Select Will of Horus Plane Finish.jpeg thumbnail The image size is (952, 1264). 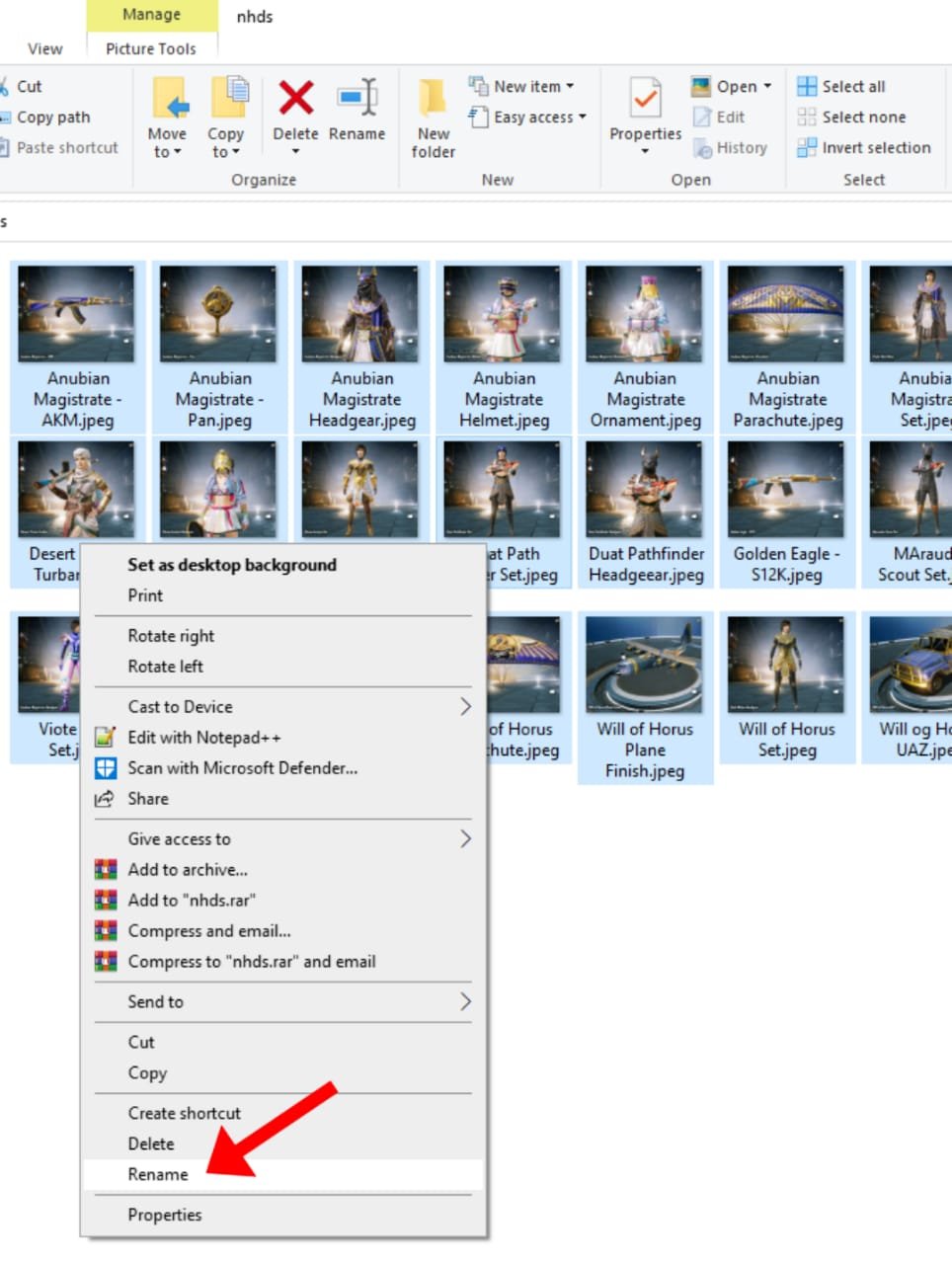(x=645, y=665)
